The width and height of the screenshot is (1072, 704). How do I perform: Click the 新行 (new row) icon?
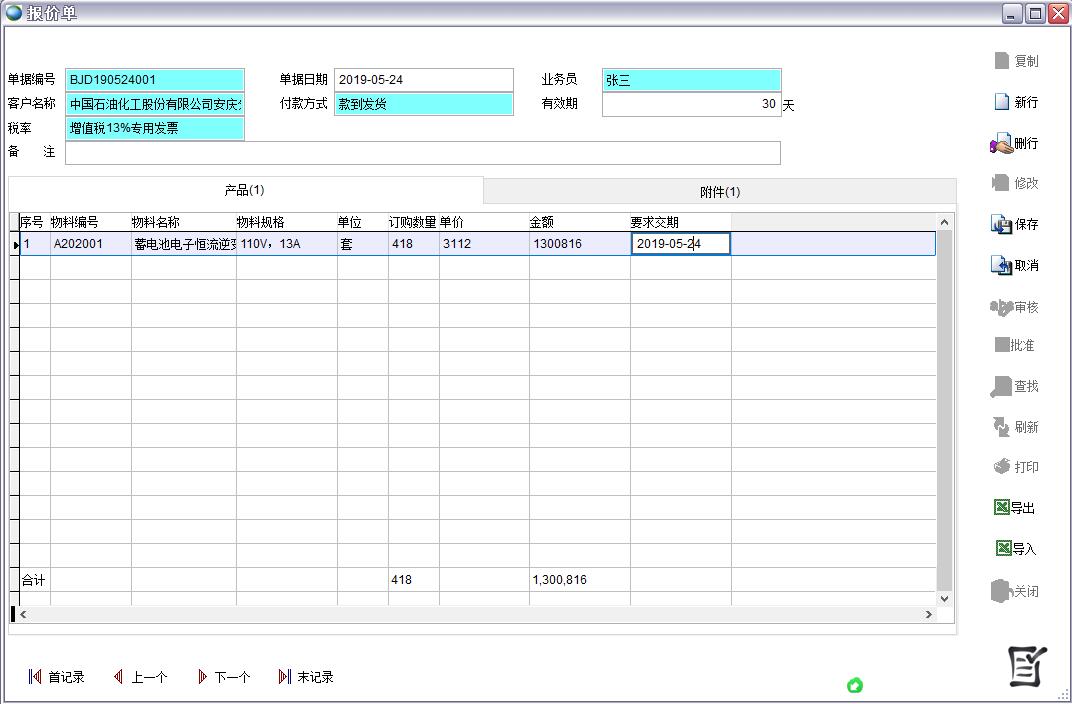[x=1002, y=102]
